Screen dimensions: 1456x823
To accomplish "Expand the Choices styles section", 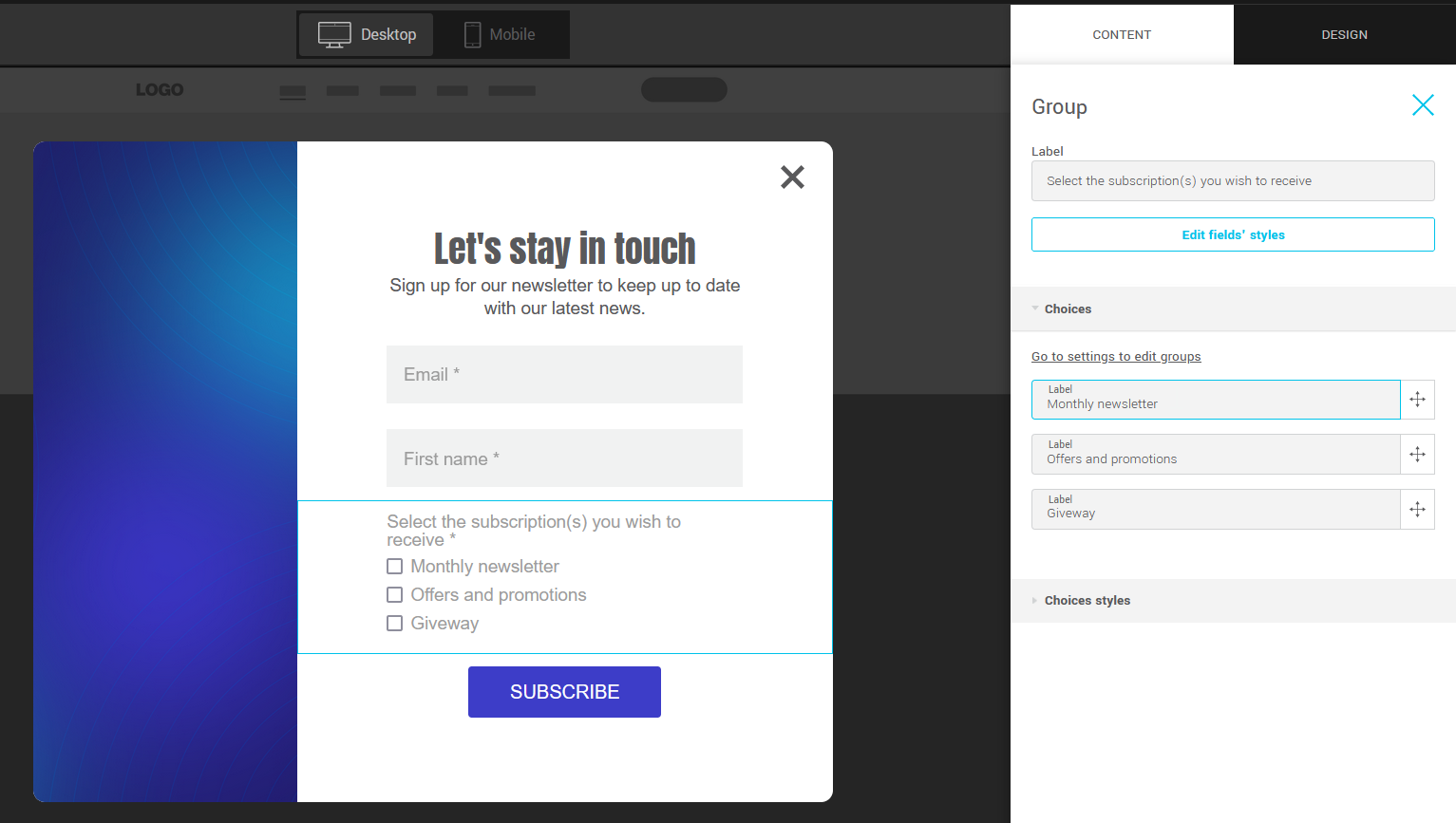I will (x=1087, y=601).
